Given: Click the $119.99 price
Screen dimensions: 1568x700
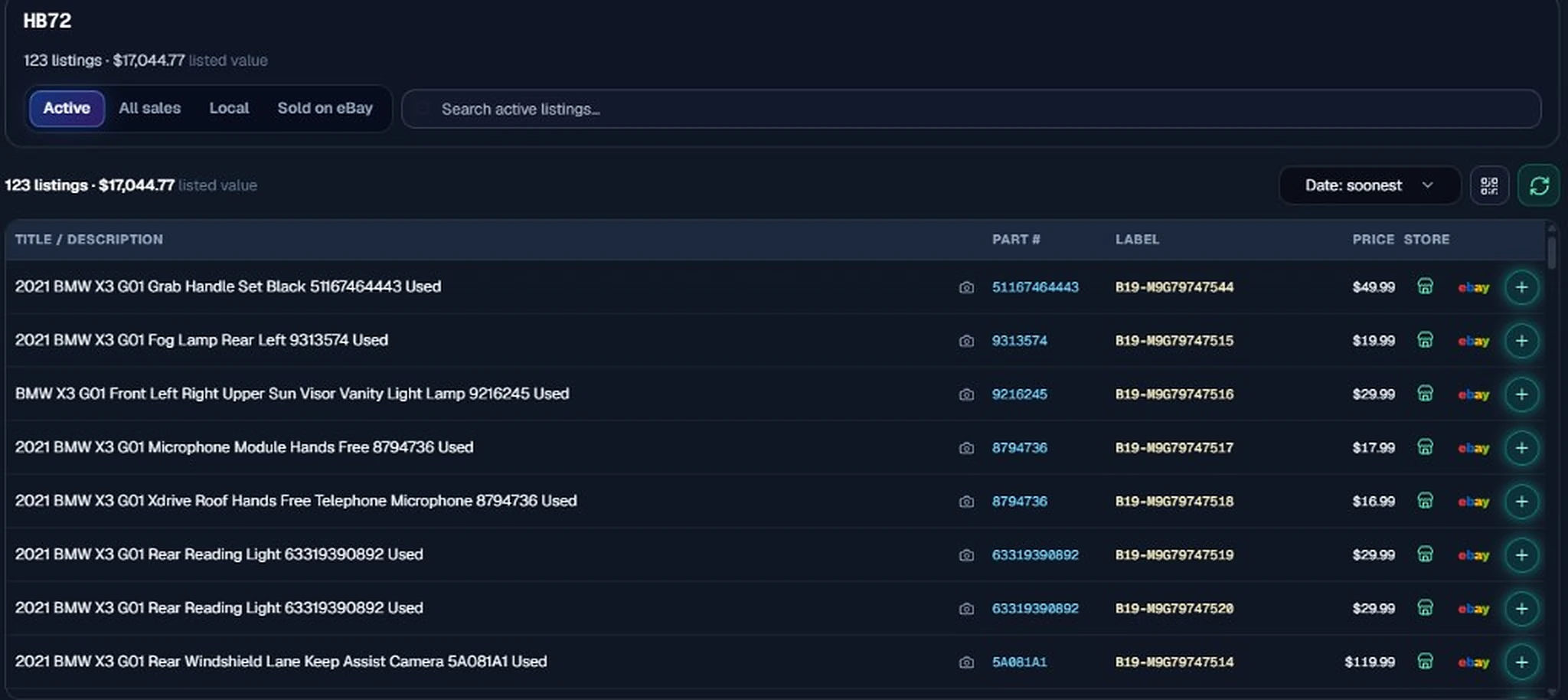Looking at the screenshot, I should click(1370, 662).
